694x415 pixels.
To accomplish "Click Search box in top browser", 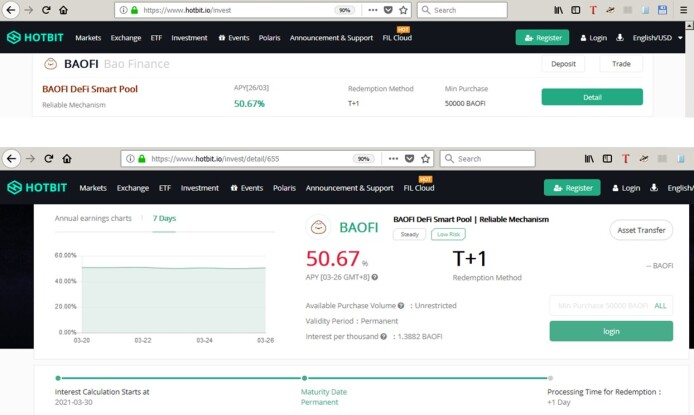I will (463, 10).
